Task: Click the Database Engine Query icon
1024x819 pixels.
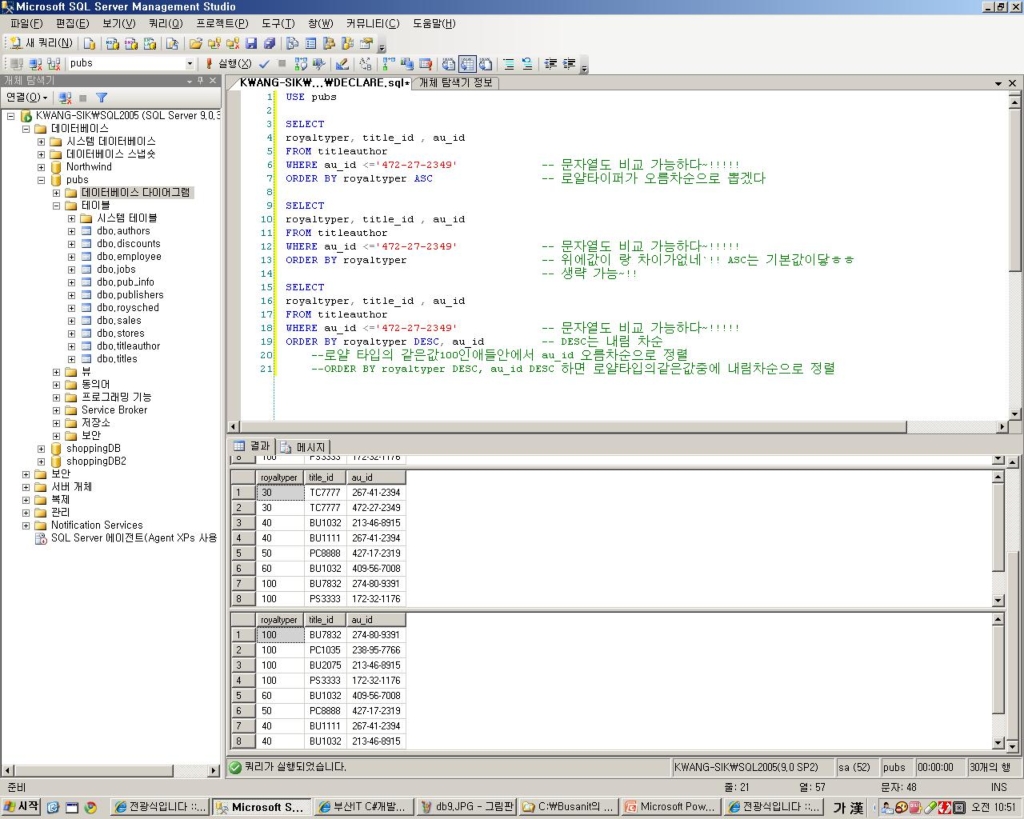Action: pyautogui.click(x=89, y=44)
